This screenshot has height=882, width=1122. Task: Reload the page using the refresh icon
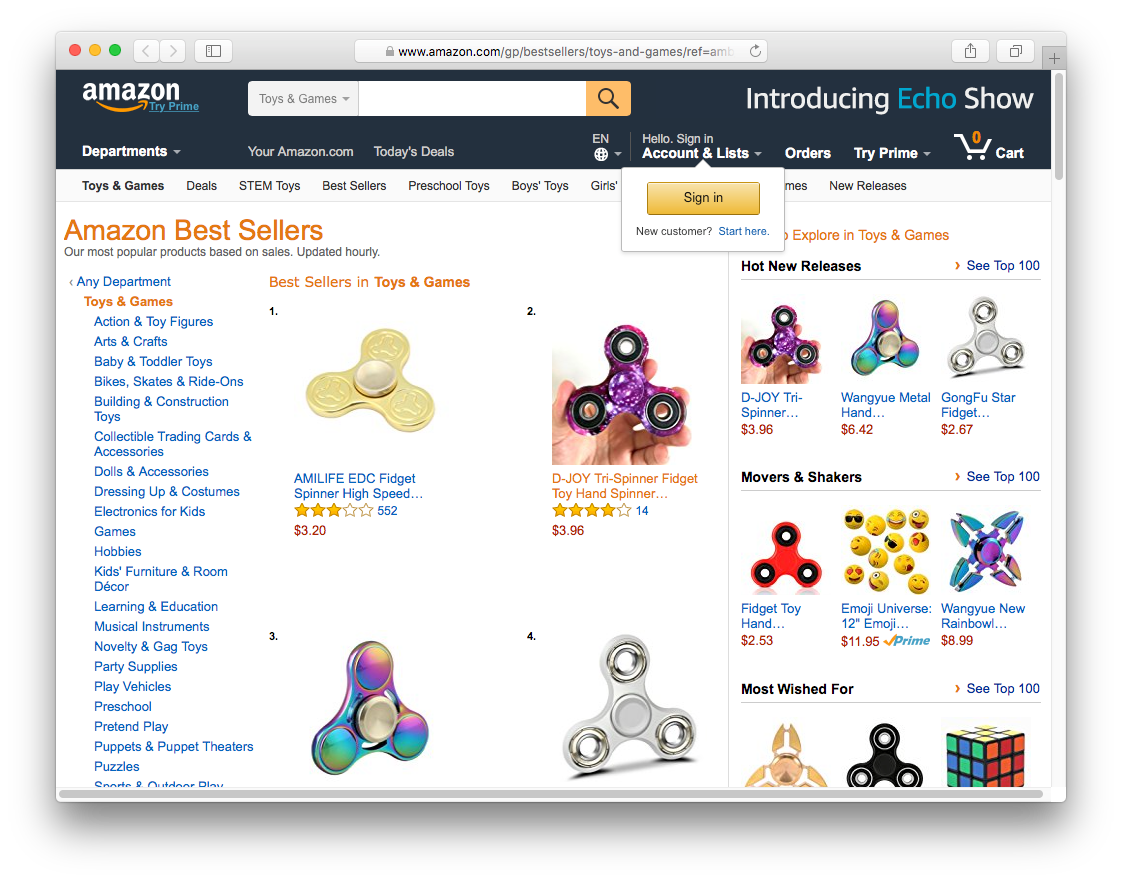pos(754,51)
